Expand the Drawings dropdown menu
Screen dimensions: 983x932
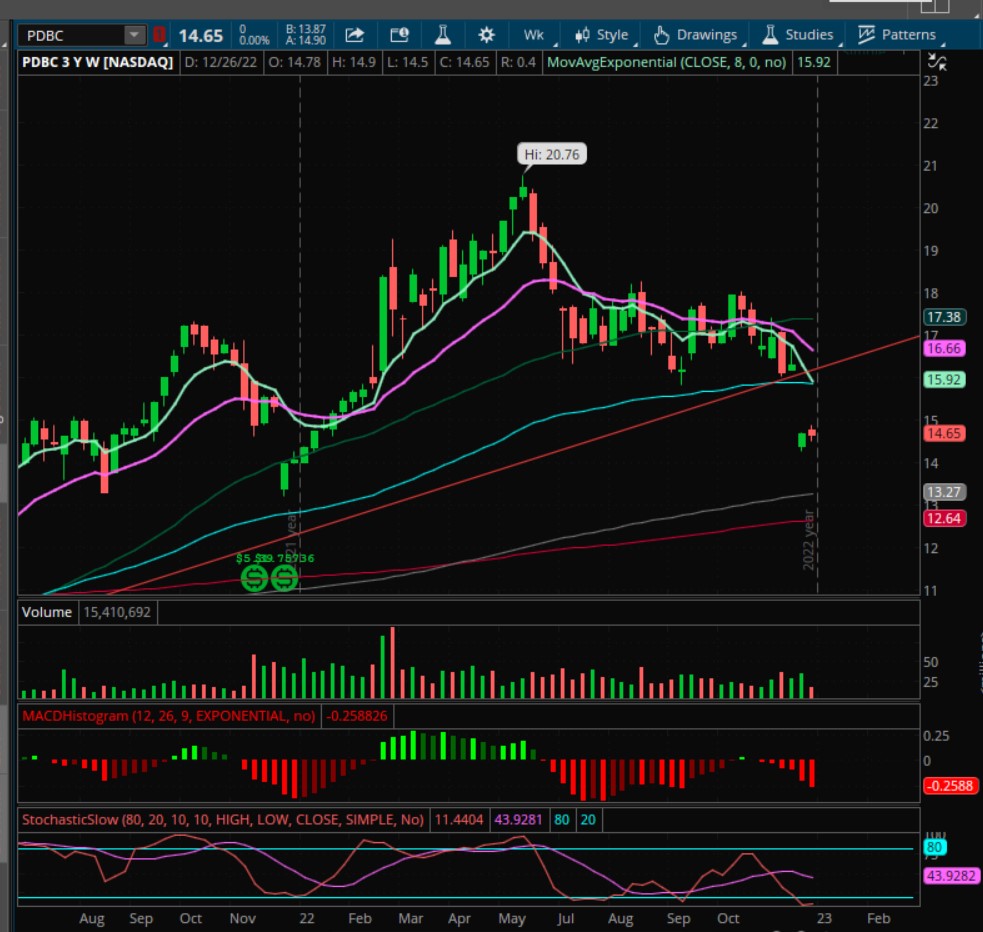click(695, 35)
